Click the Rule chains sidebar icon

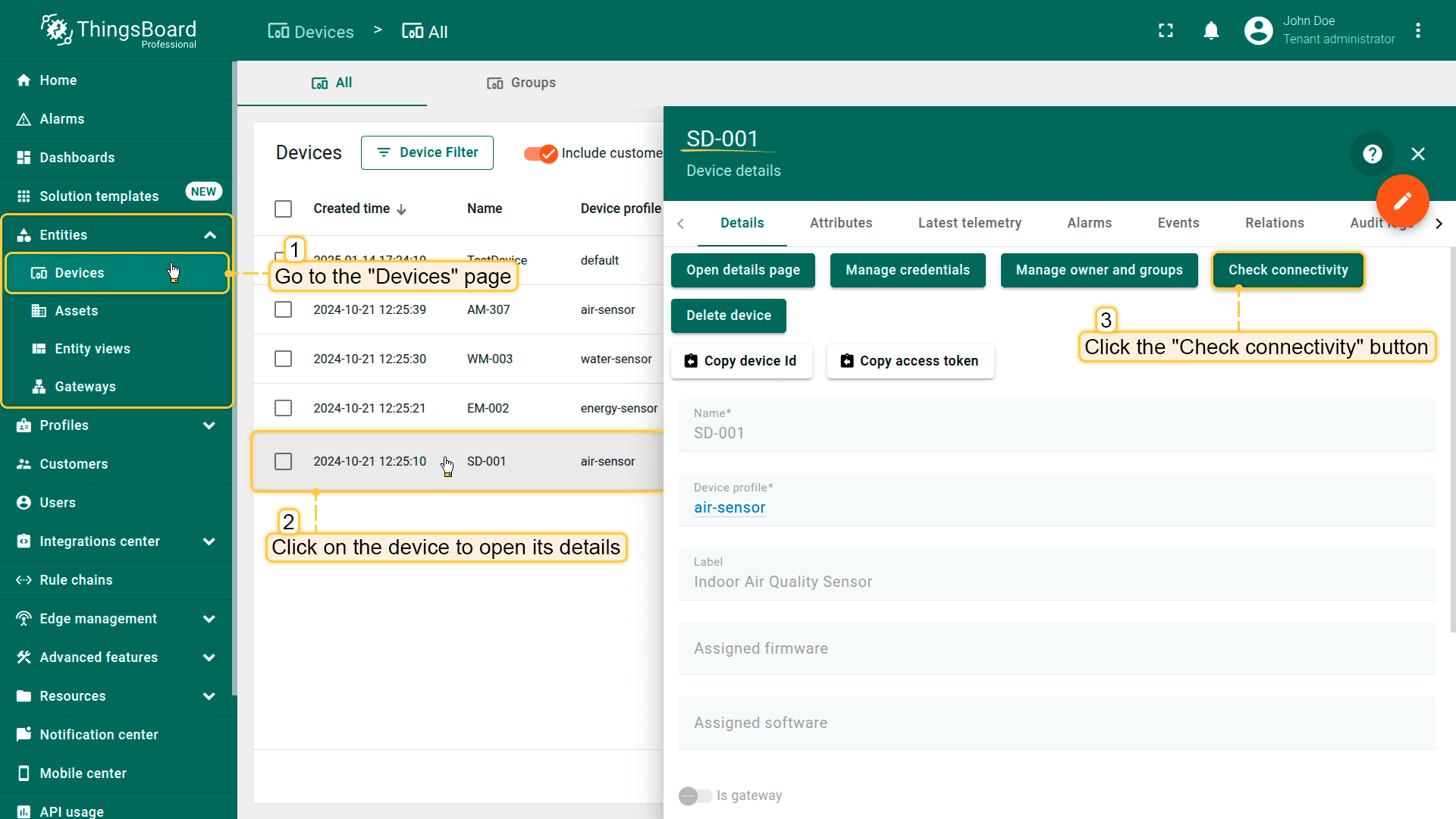(24, 580)
